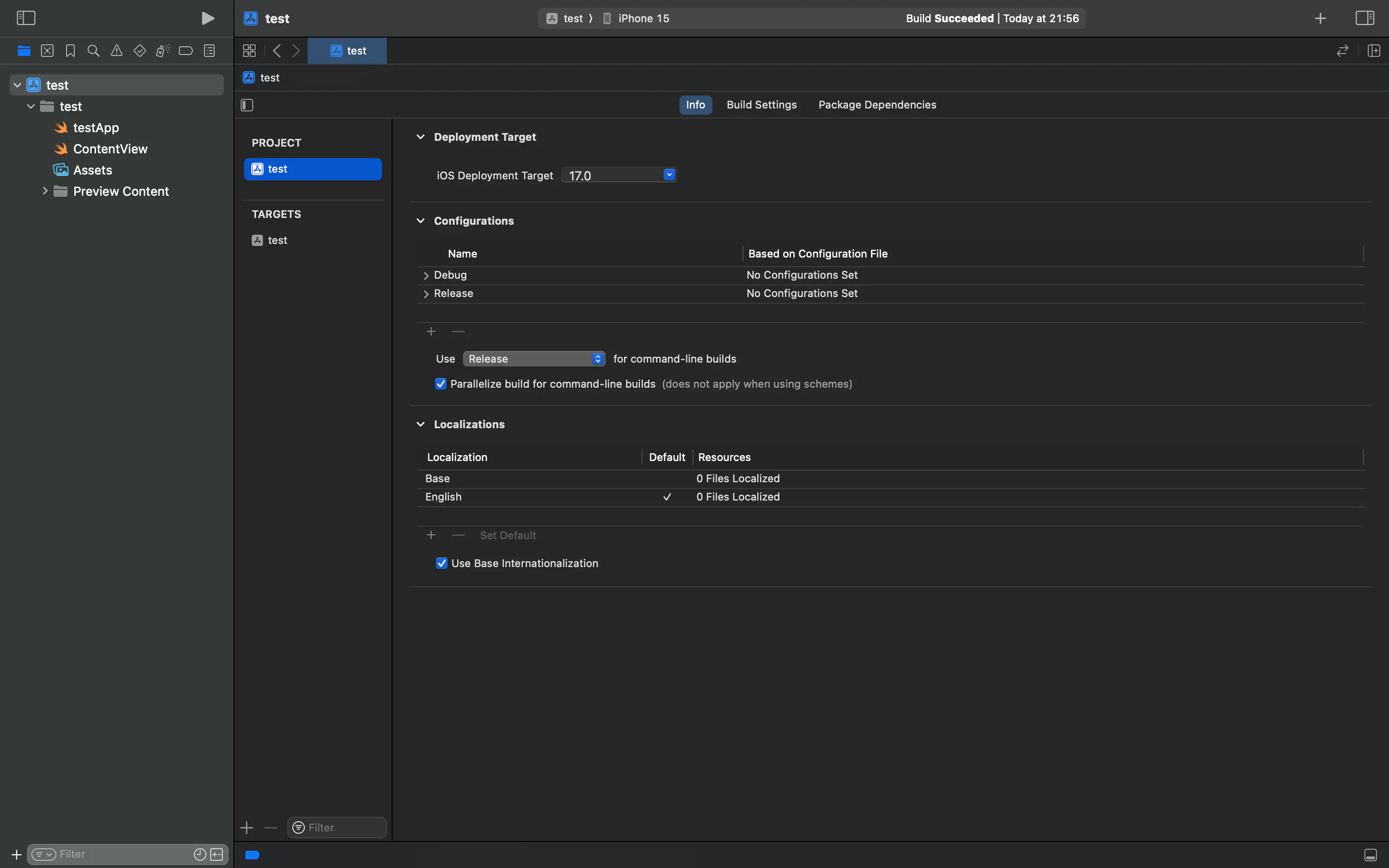Click the editor review changes arrows icon
1389x868 pixels.
(x=1342, y=51)
